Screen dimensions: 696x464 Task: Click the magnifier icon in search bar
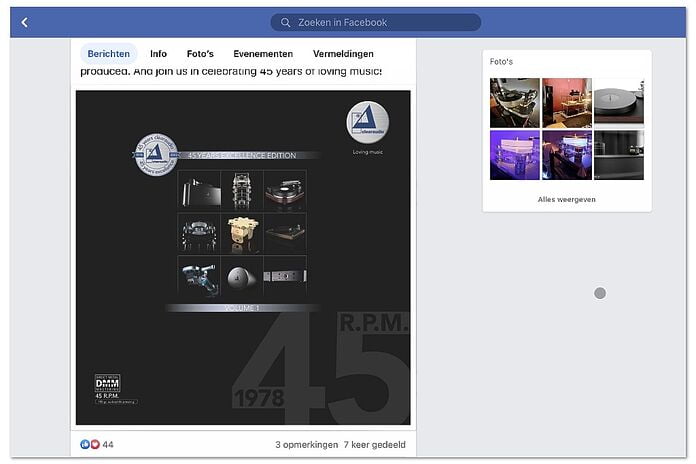click(285, 23)
